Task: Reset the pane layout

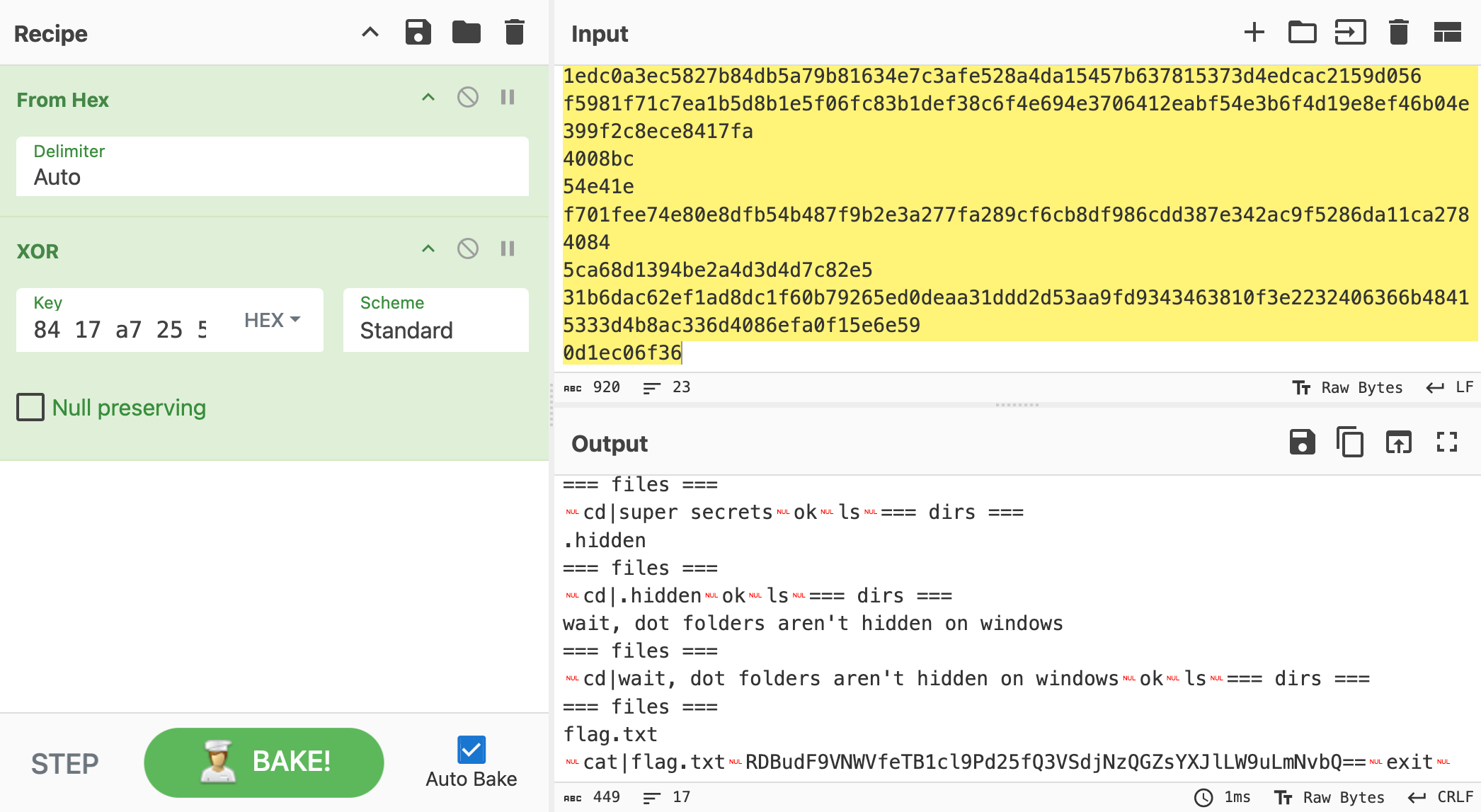Action: tap(1447, 33)
